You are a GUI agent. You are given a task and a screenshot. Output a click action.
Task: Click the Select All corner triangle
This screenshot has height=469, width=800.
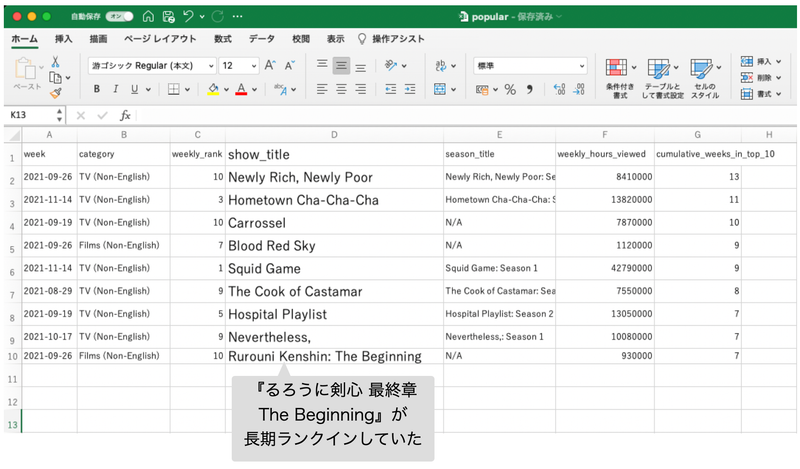(14, 135)
